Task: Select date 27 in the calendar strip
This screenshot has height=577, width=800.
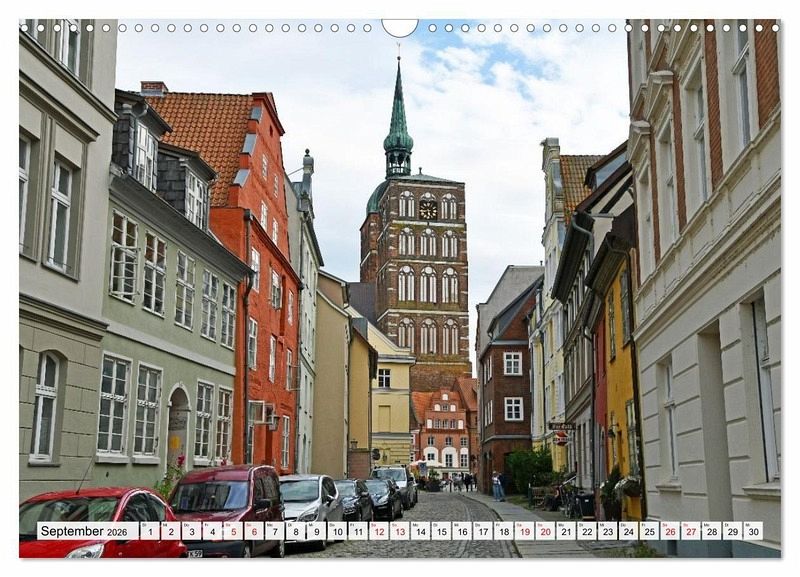Action: click(691, 531)
